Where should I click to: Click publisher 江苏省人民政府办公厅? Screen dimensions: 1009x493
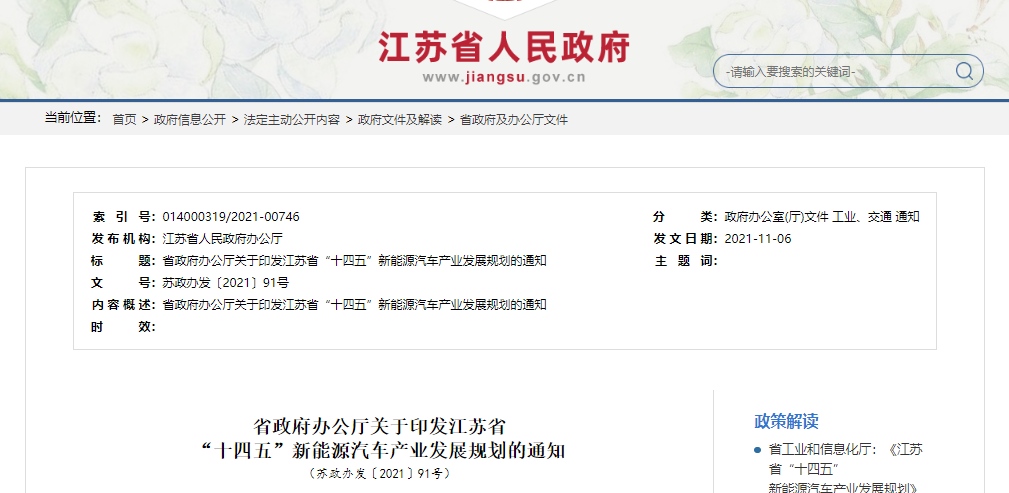tap(222, 239)
